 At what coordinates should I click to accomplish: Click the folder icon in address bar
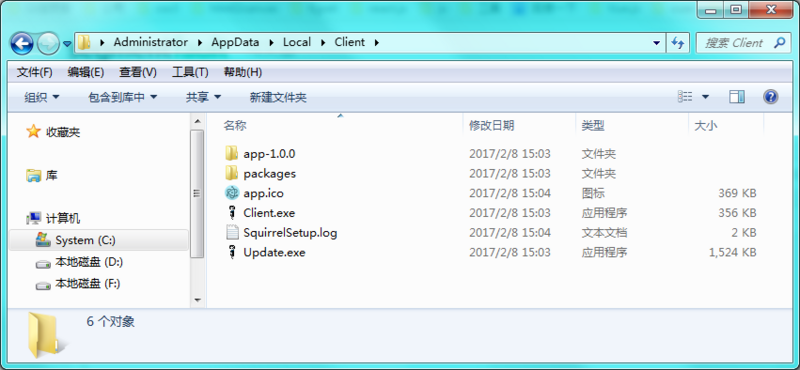(x=84, y=42)
